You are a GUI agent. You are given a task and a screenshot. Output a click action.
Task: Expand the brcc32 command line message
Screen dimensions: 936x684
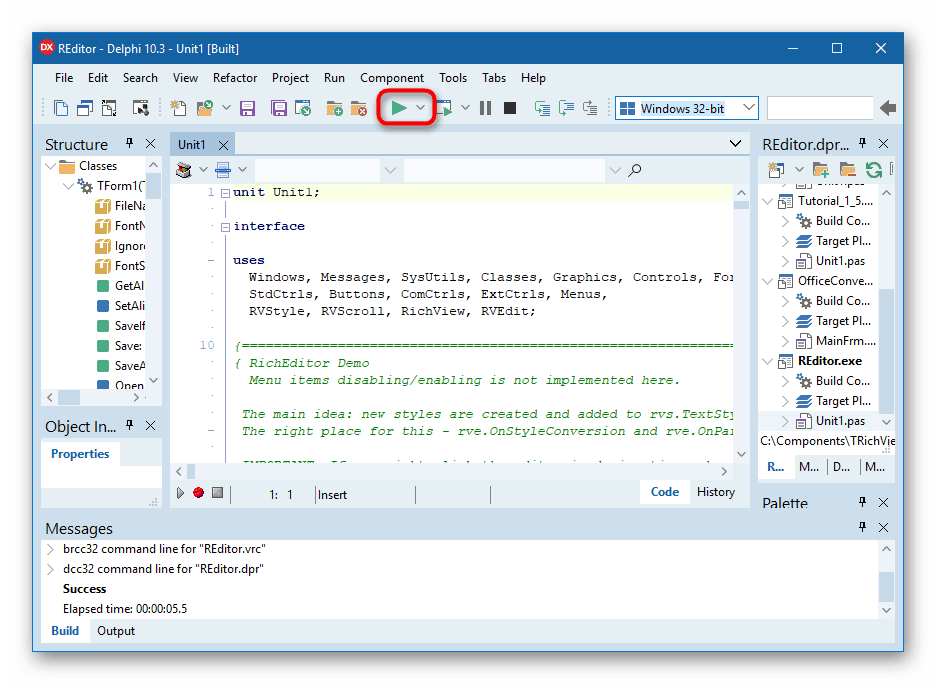(x=51, y=549)
